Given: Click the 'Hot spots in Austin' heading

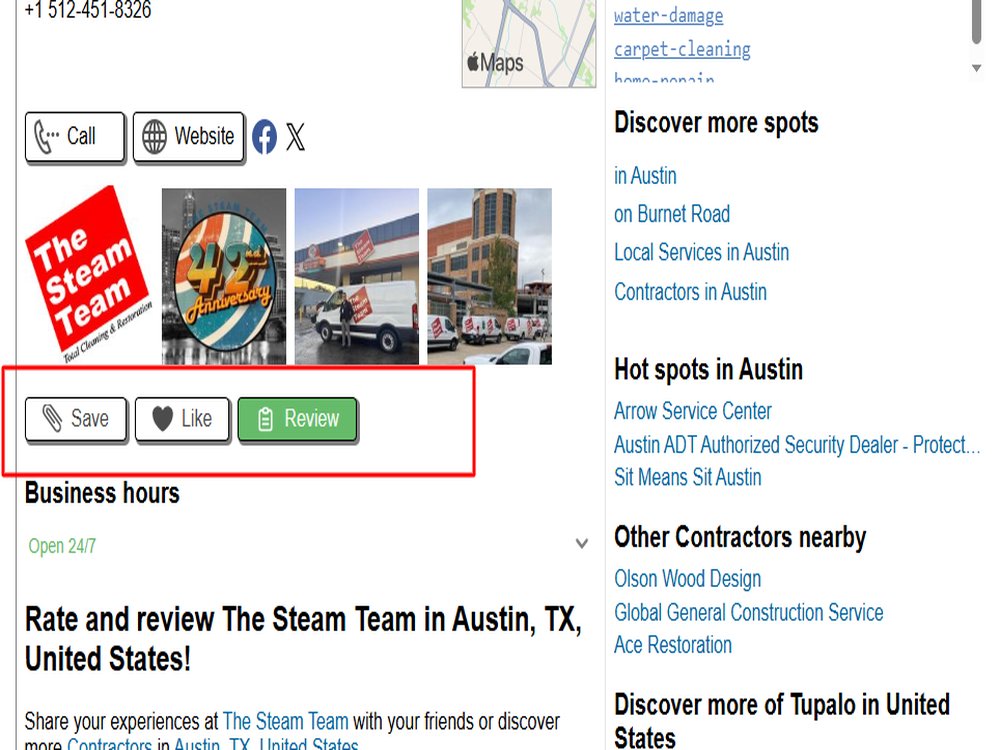Looking at the screenshot, I should click(x=709, y=369).
